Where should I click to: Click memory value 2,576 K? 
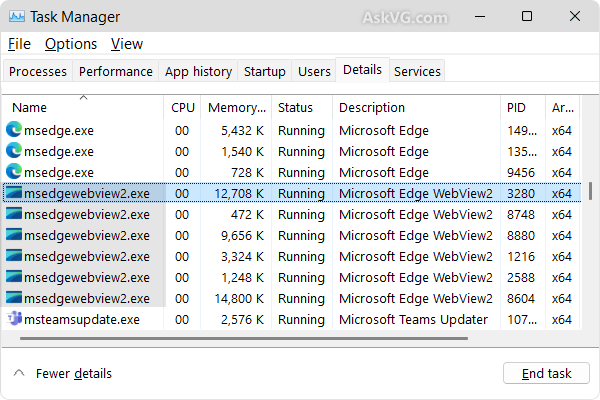click(x=243, y=320)
